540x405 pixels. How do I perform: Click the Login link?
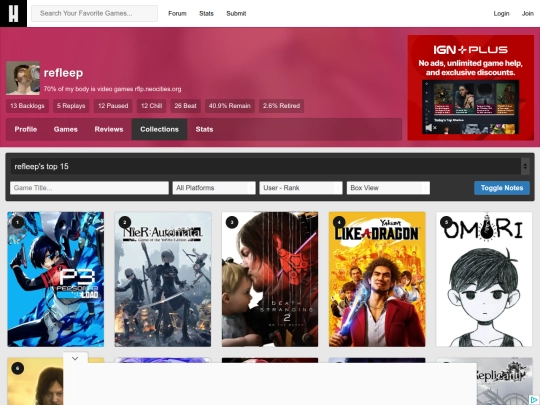501,13
